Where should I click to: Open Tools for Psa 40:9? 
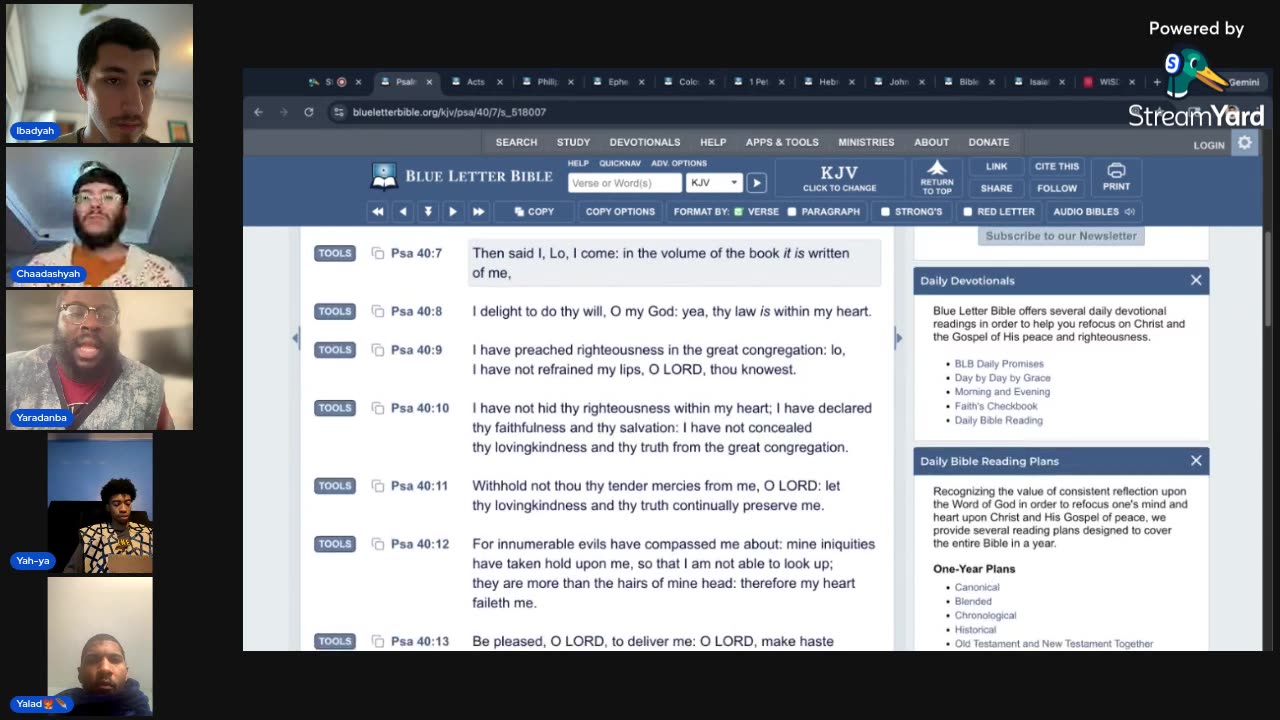[335, 350]
